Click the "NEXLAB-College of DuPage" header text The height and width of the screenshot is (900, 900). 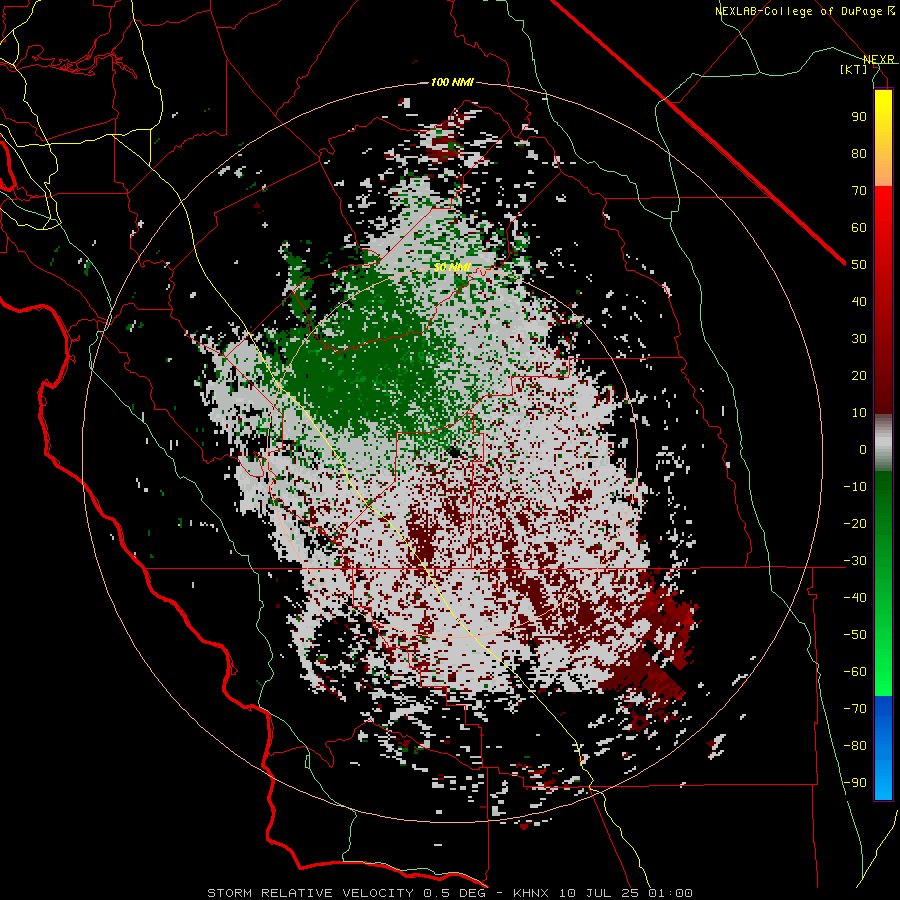point(798,11)
